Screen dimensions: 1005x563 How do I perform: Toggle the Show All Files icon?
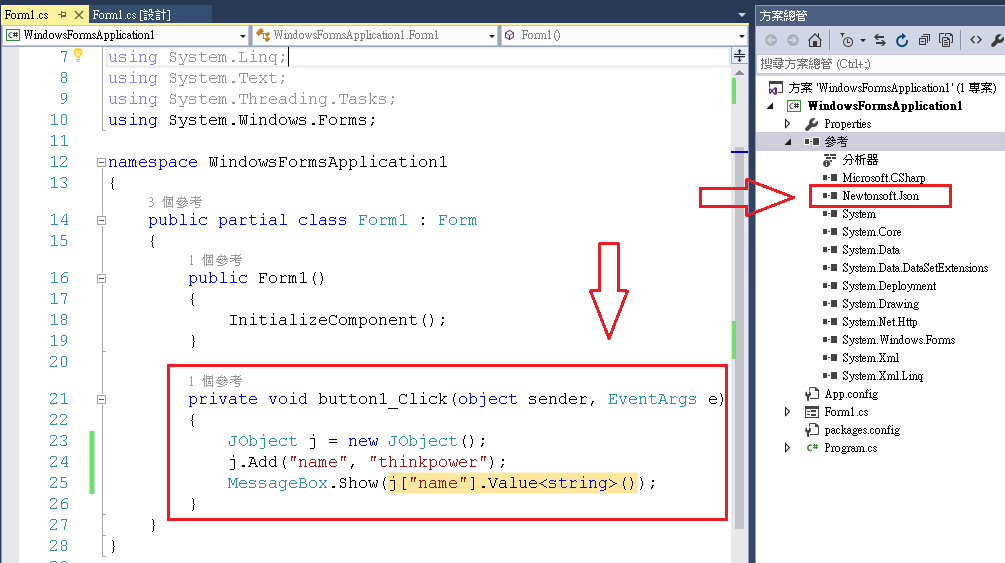tap(946, 40)
